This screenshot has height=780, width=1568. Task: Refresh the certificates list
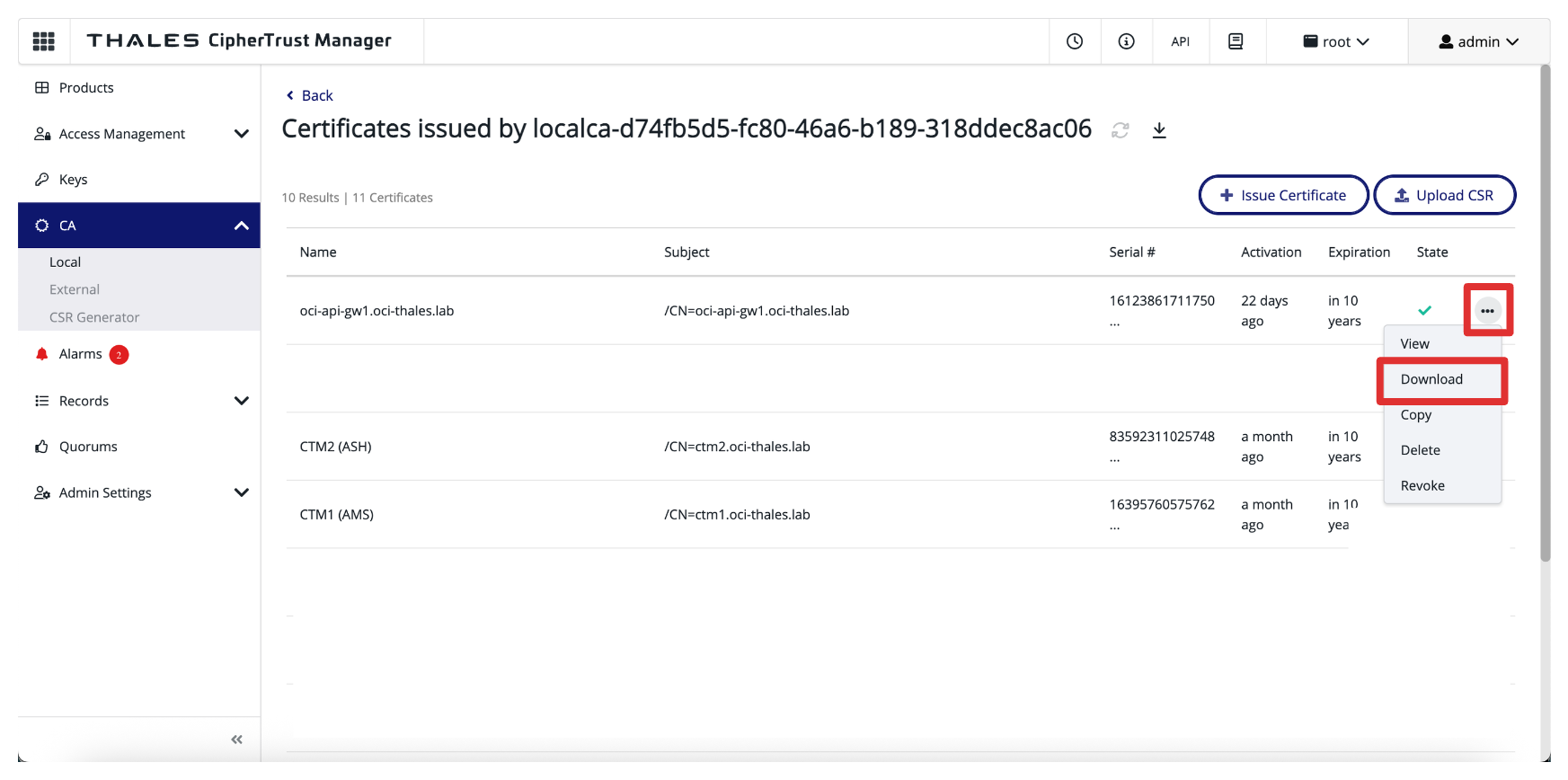1120,130
